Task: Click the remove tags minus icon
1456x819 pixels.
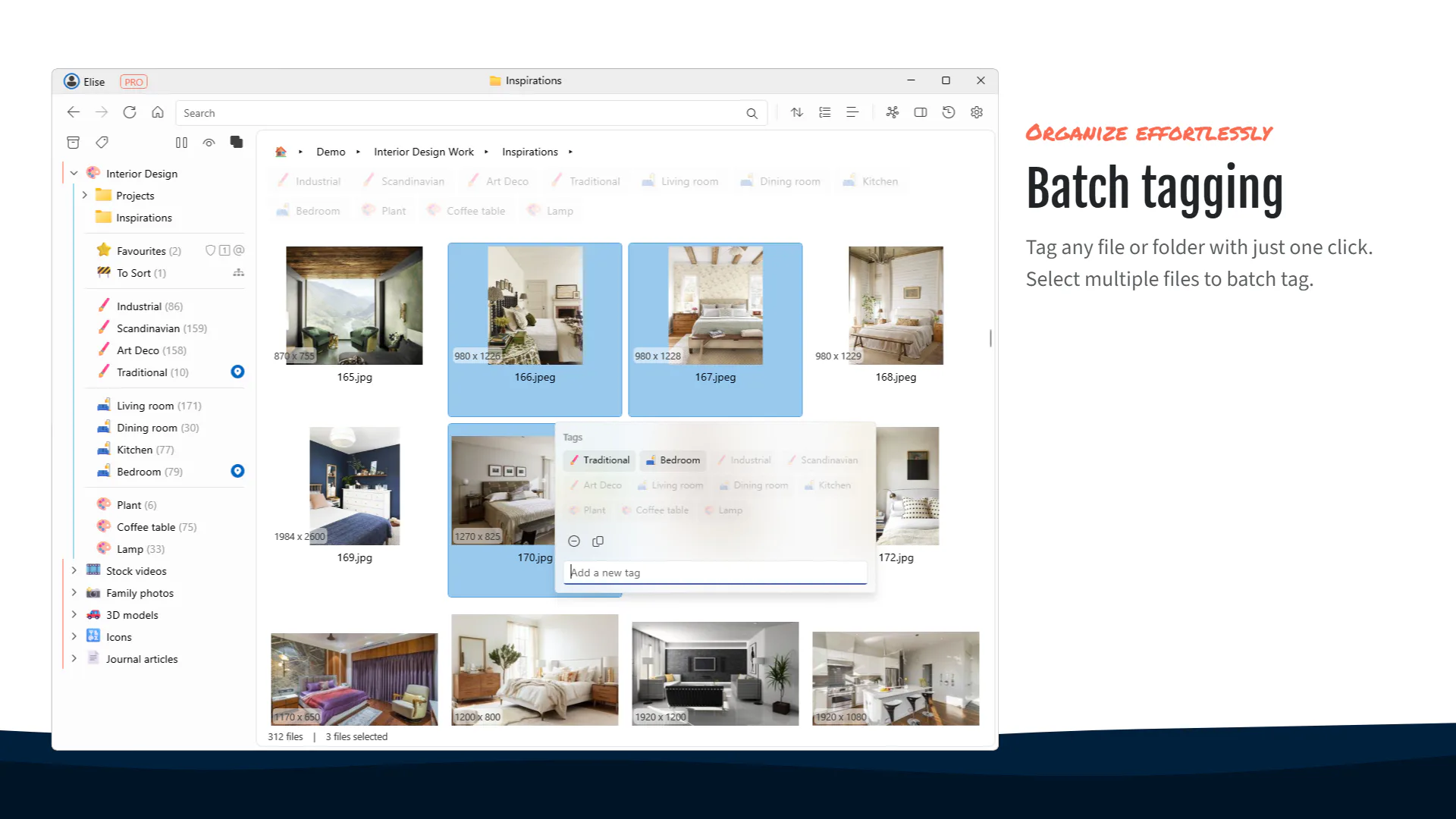Action: click(x=574, y=541)
